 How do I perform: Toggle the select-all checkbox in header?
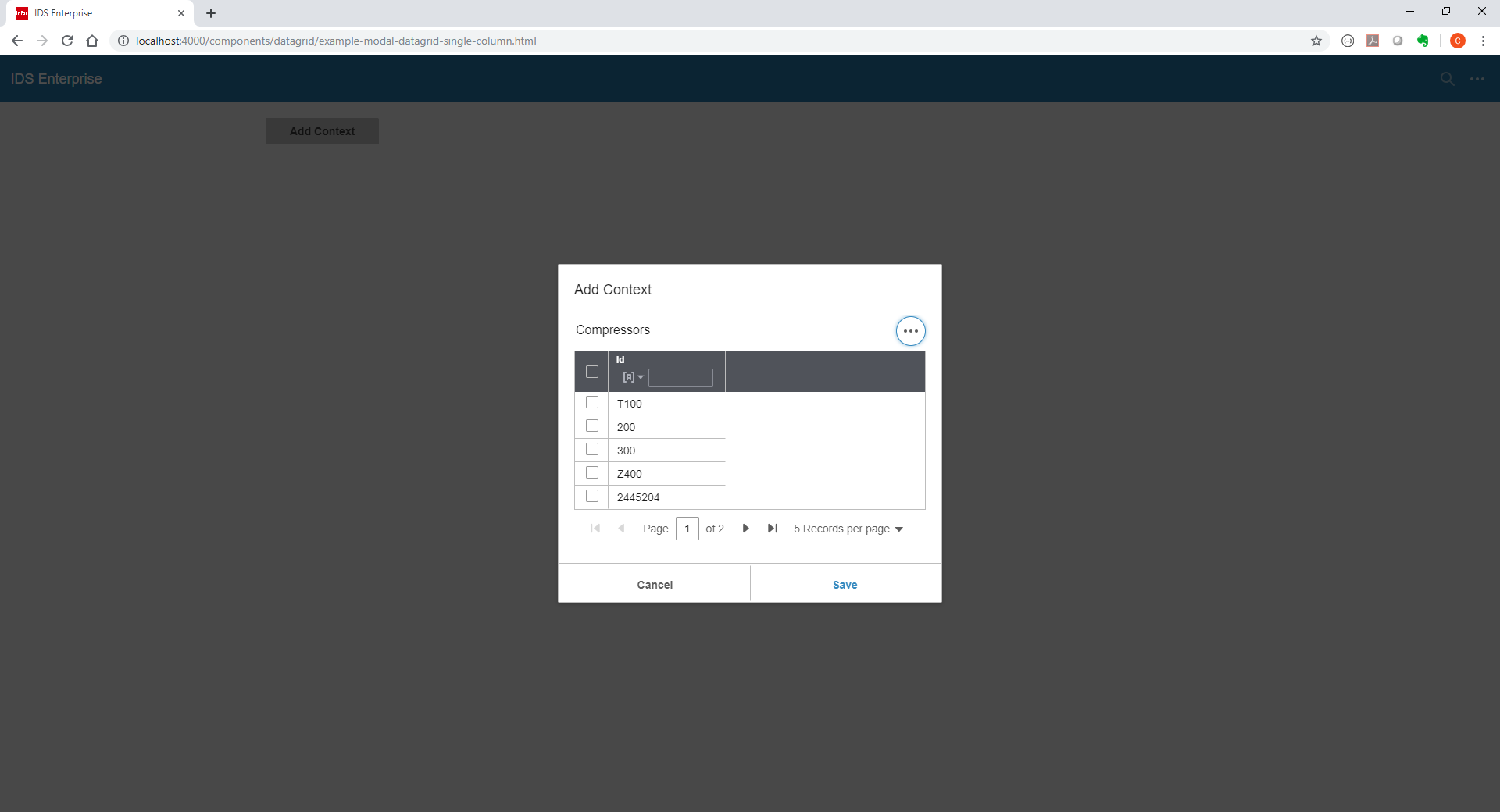[x=592, y=372]
